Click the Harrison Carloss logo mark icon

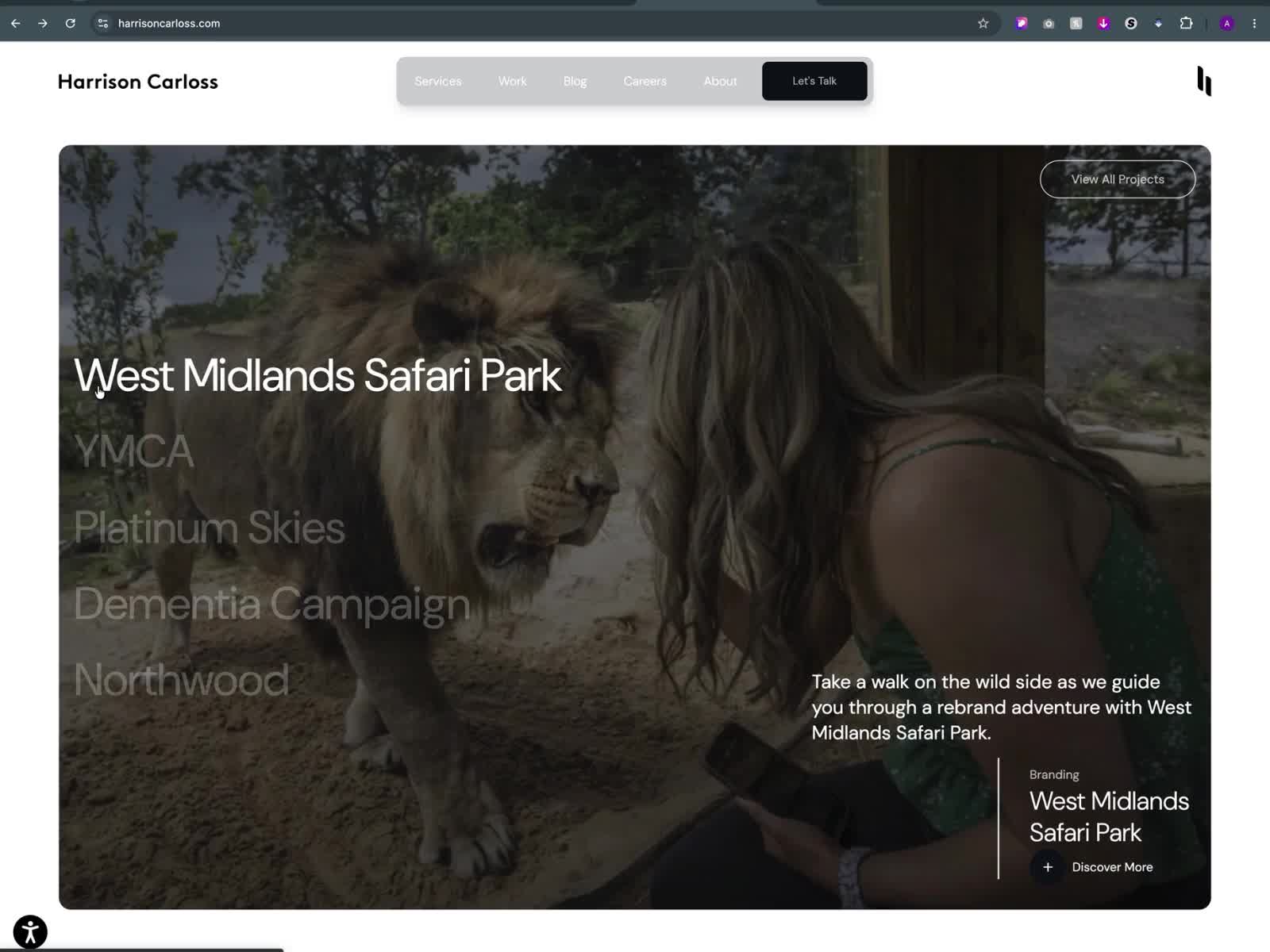(1204, 81)
